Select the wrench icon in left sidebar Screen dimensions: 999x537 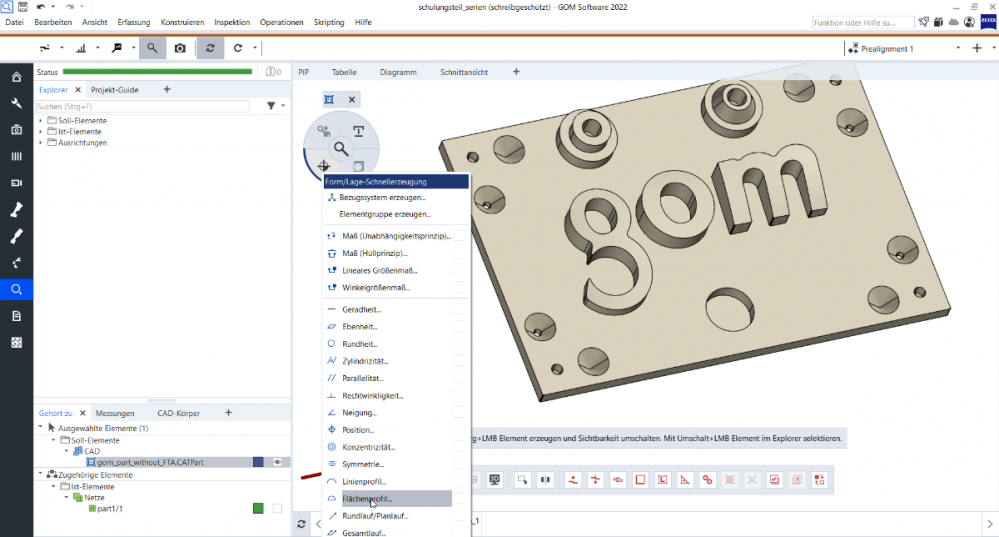16,103
